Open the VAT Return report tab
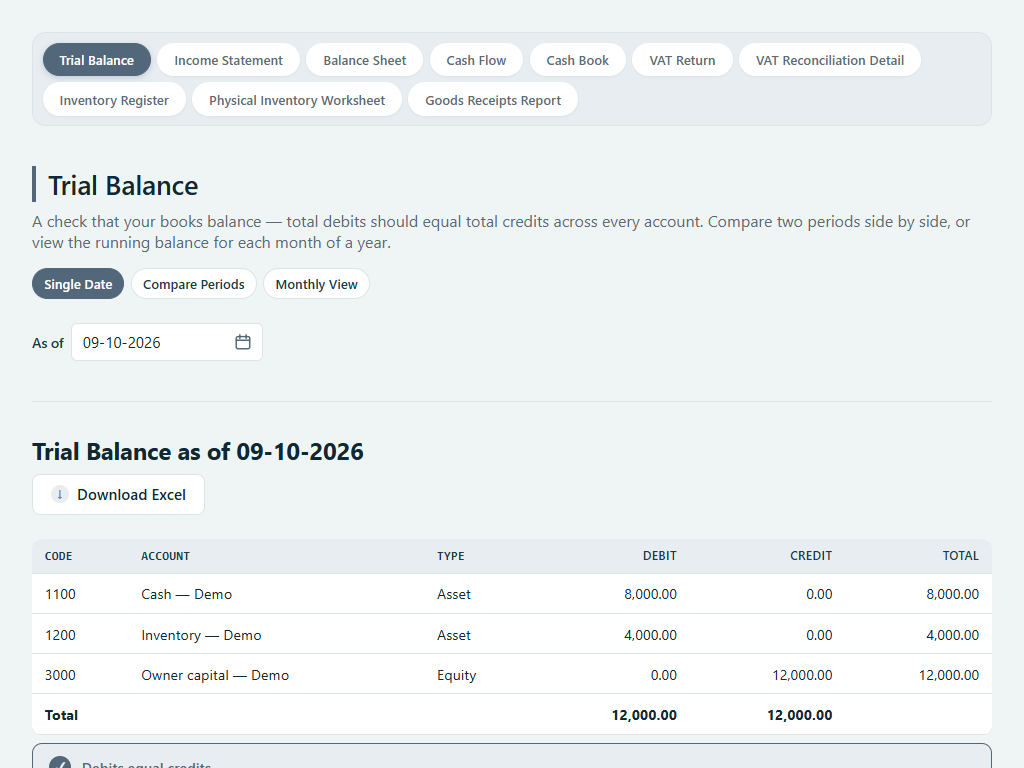 (682, 60)
